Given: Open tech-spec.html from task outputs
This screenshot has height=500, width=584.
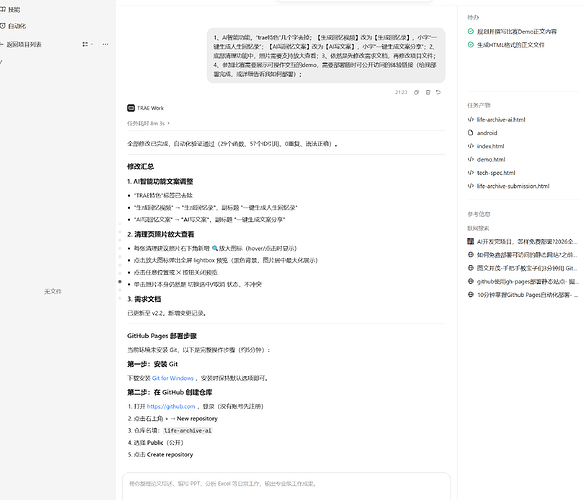Looking at the screenshot, I should (496, 173).
